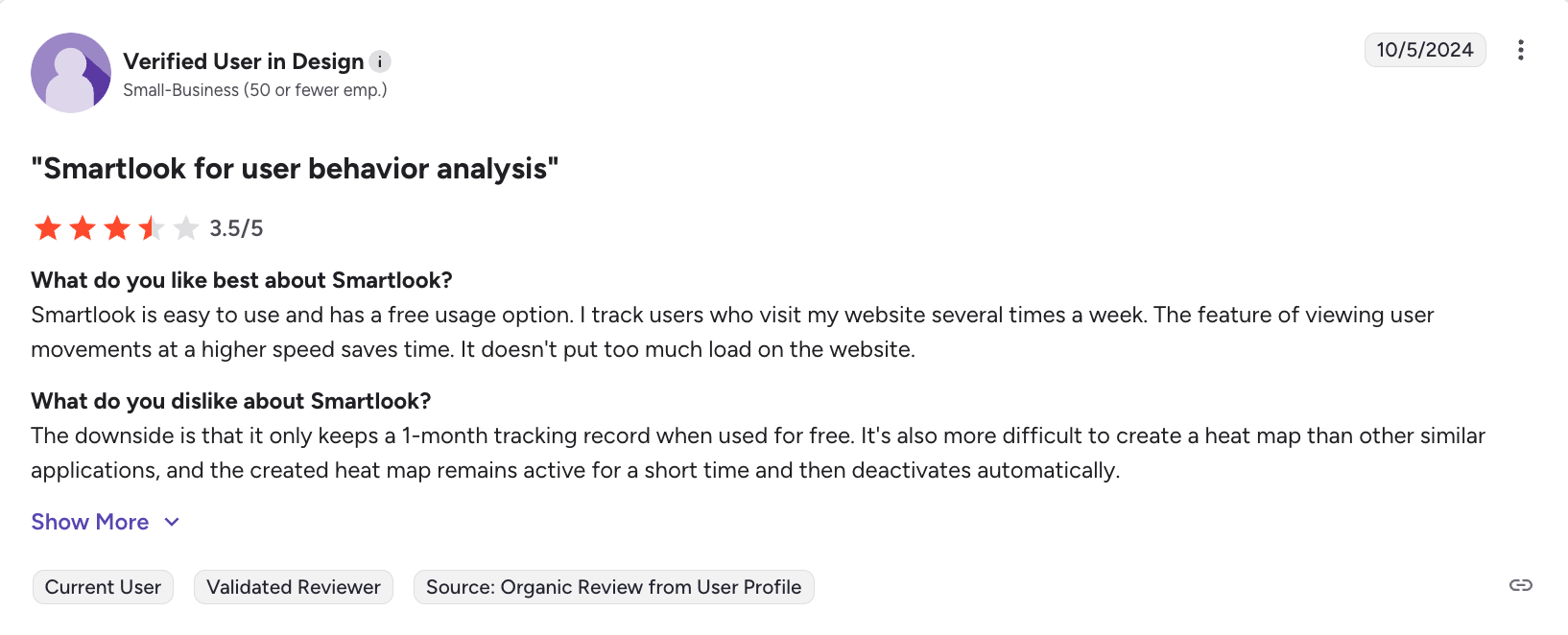Click the "What do you dislike about Smartlook?" heading
The width and height of the screenshot is (1568, 635).
click(231, 401)
